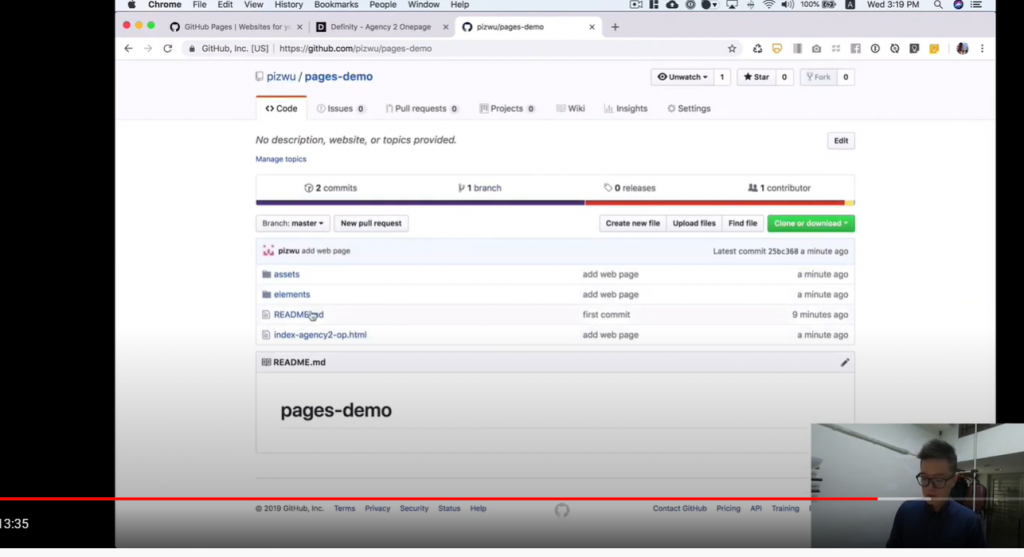Click the watchers count 1

[x=722, y=77]
